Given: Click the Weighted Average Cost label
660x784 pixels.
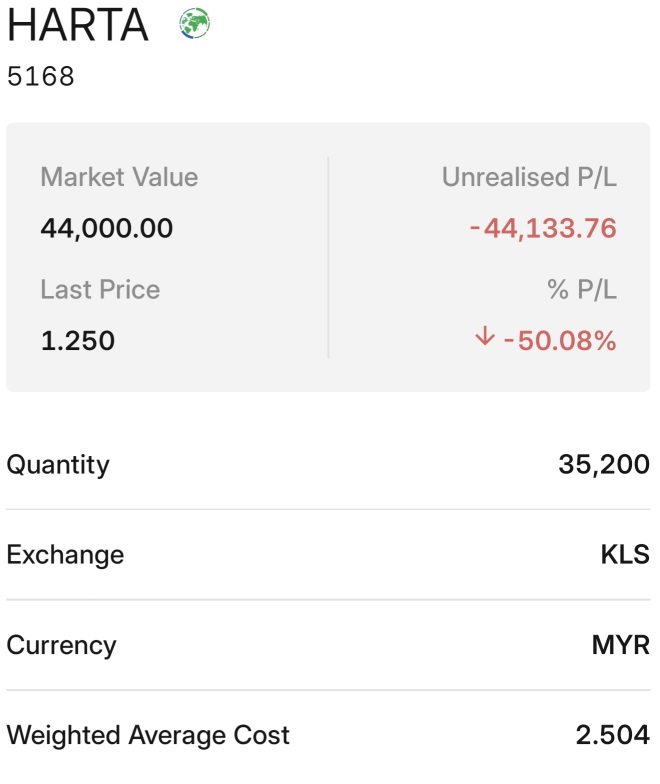Looking at the screenshot, I should pos(148,736).
